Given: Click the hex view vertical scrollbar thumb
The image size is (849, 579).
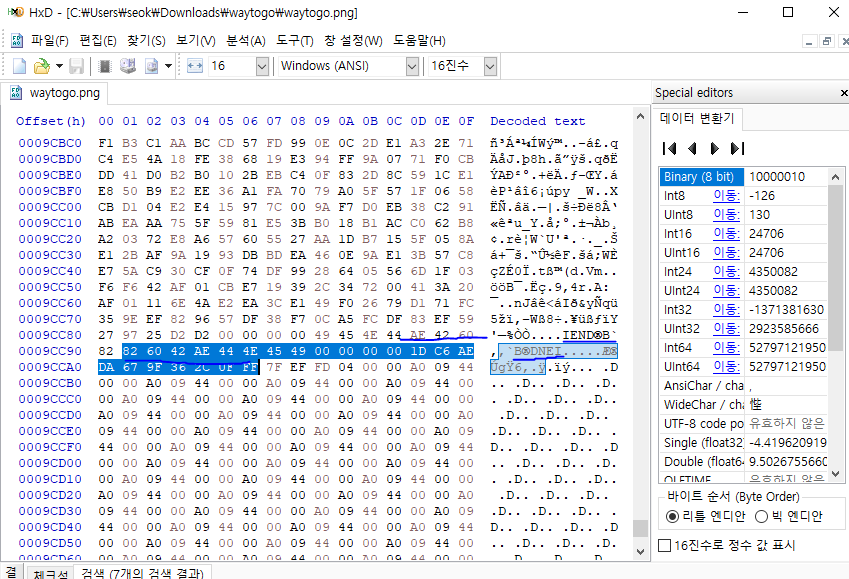Looking at the screenshot, I should (640, 528).
